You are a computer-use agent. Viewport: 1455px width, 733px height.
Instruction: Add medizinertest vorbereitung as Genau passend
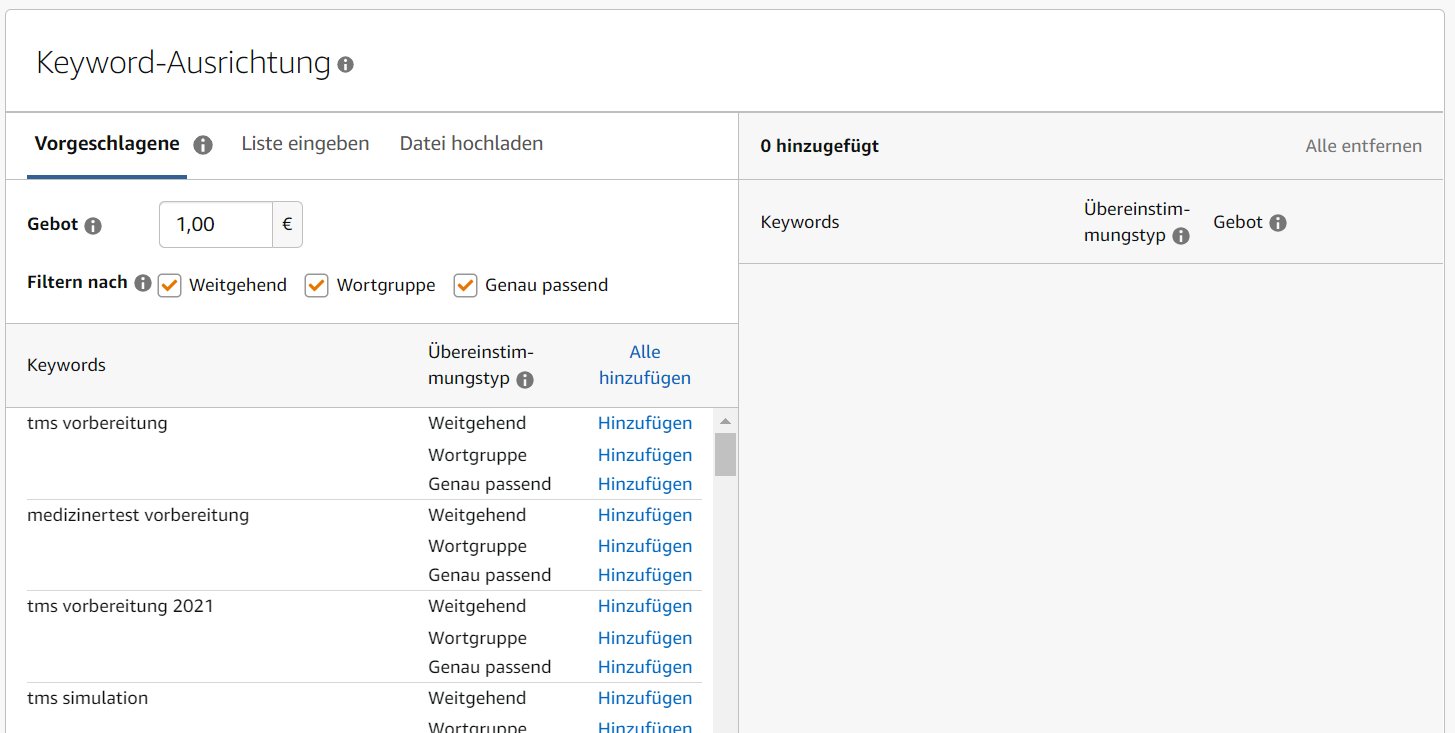click(645, 575)
